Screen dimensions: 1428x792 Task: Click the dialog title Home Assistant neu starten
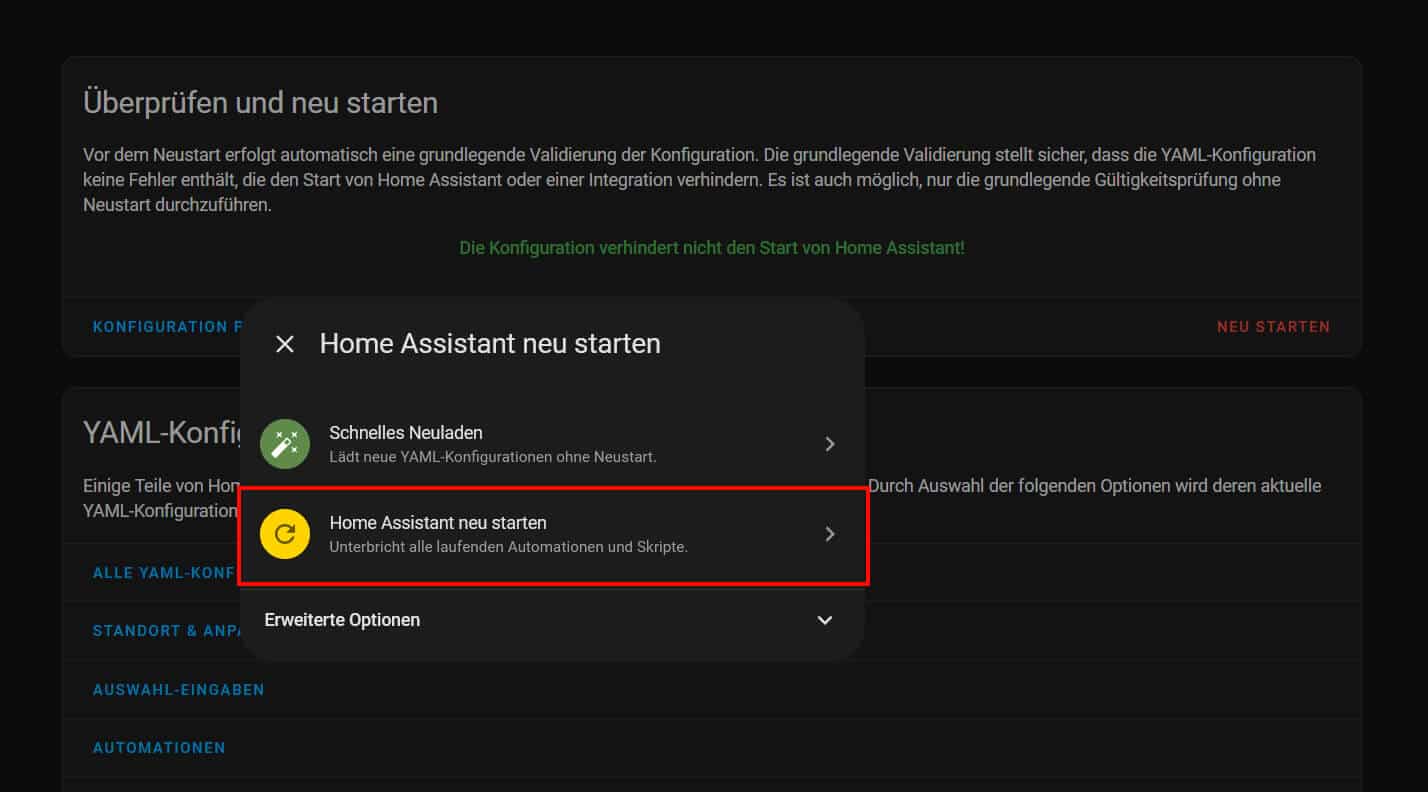coord(490,344)
